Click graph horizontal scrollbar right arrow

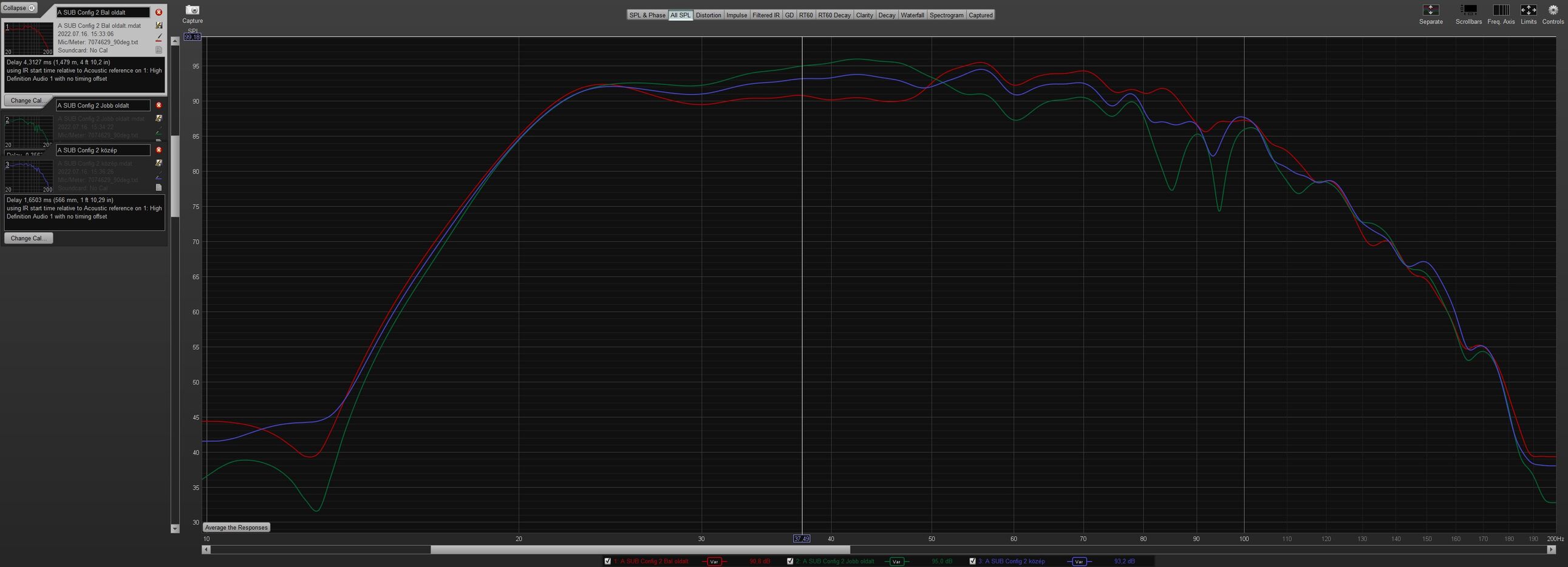coord(1552,549)
